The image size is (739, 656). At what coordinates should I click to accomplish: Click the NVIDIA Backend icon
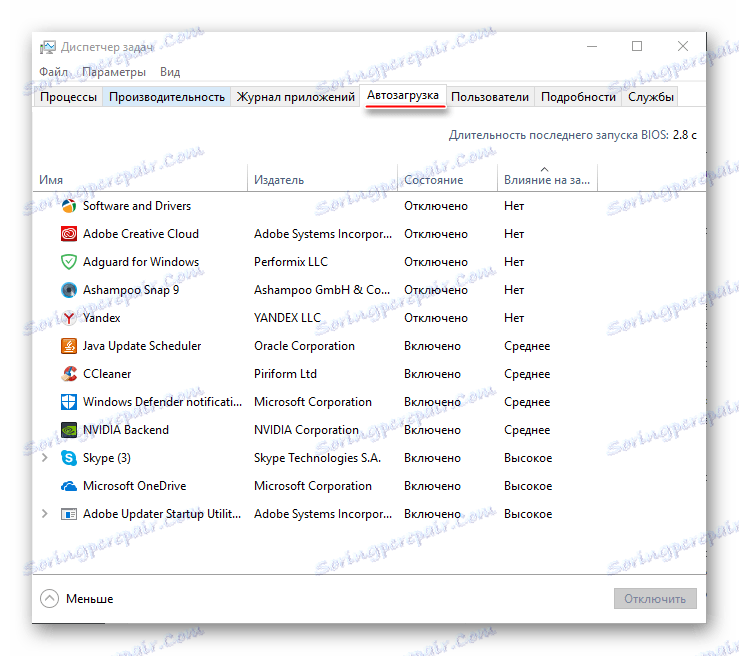tap(69, 430)
